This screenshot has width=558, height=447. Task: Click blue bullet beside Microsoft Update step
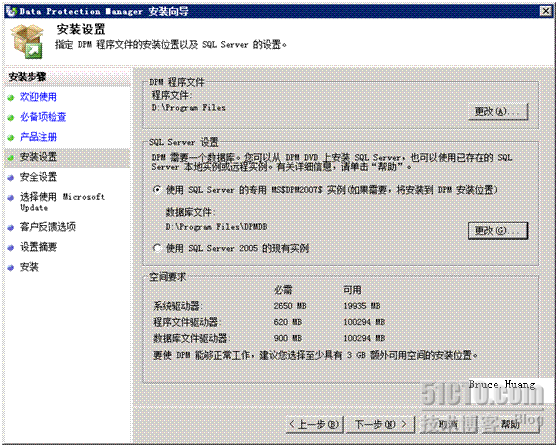point(11,198)
